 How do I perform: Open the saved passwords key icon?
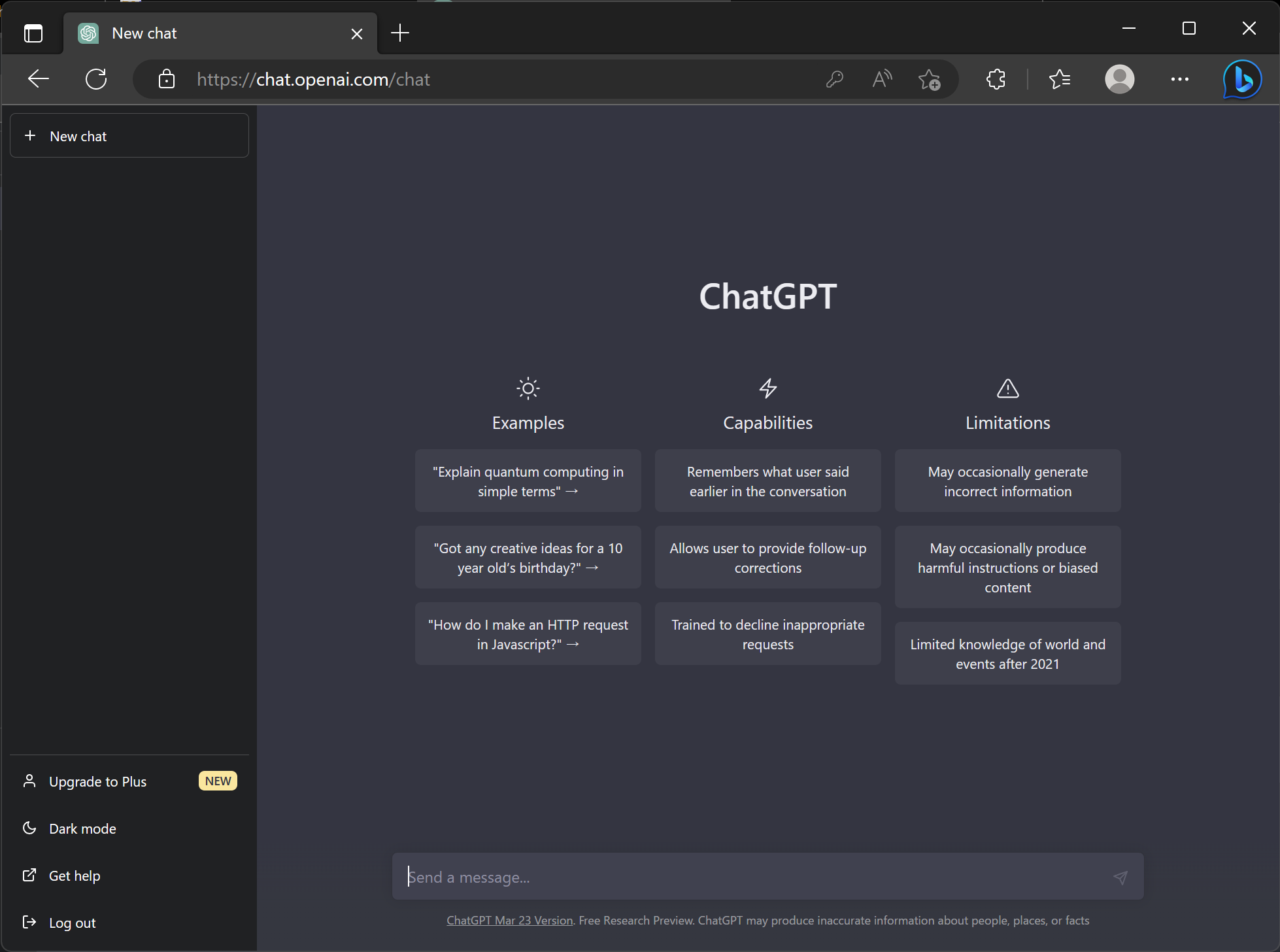834,79
